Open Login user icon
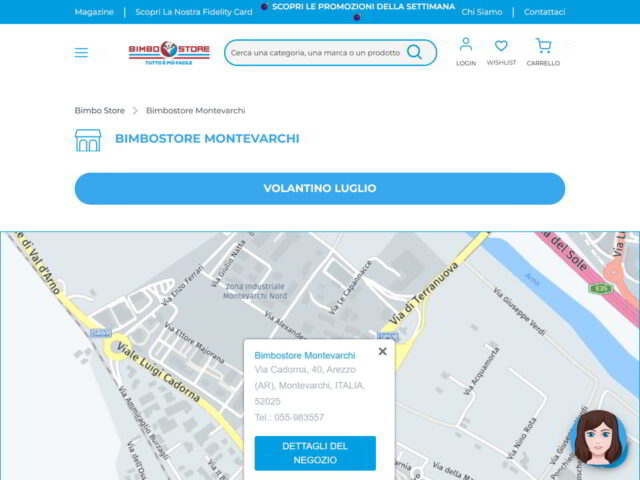The image size is (640, 480). click(x=466, y=44)
